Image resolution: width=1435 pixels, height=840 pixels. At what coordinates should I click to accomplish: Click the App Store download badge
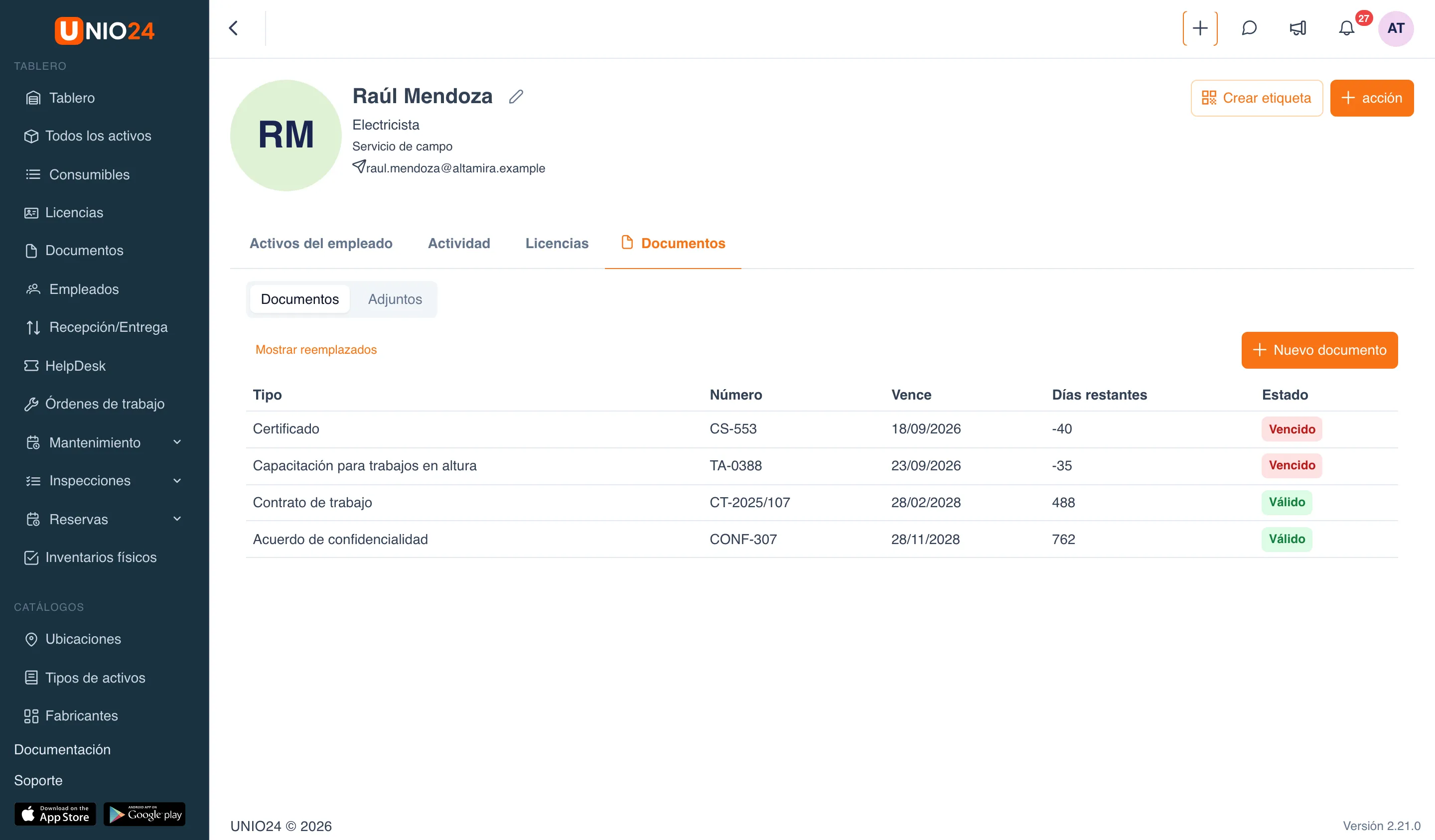(55, 814)
